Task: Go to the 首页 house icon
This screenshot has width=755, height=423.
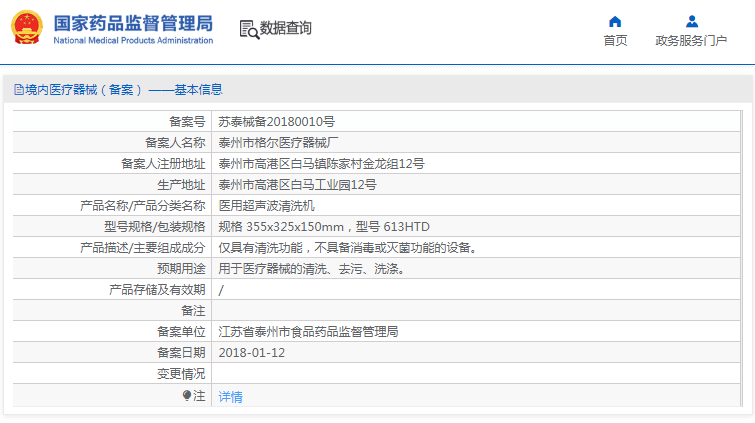Action: coord(615,22)
